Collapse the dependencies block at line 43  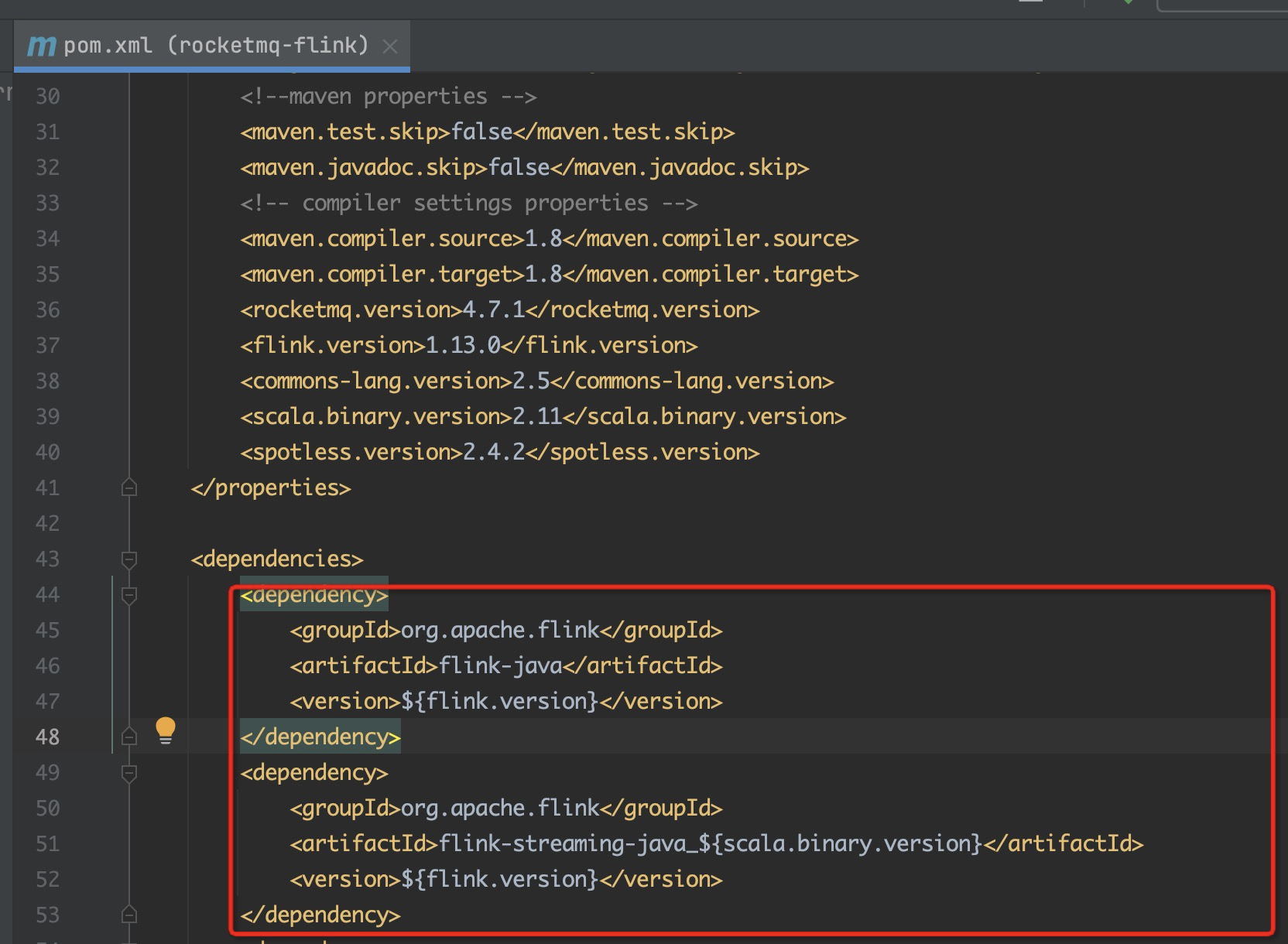129,559
